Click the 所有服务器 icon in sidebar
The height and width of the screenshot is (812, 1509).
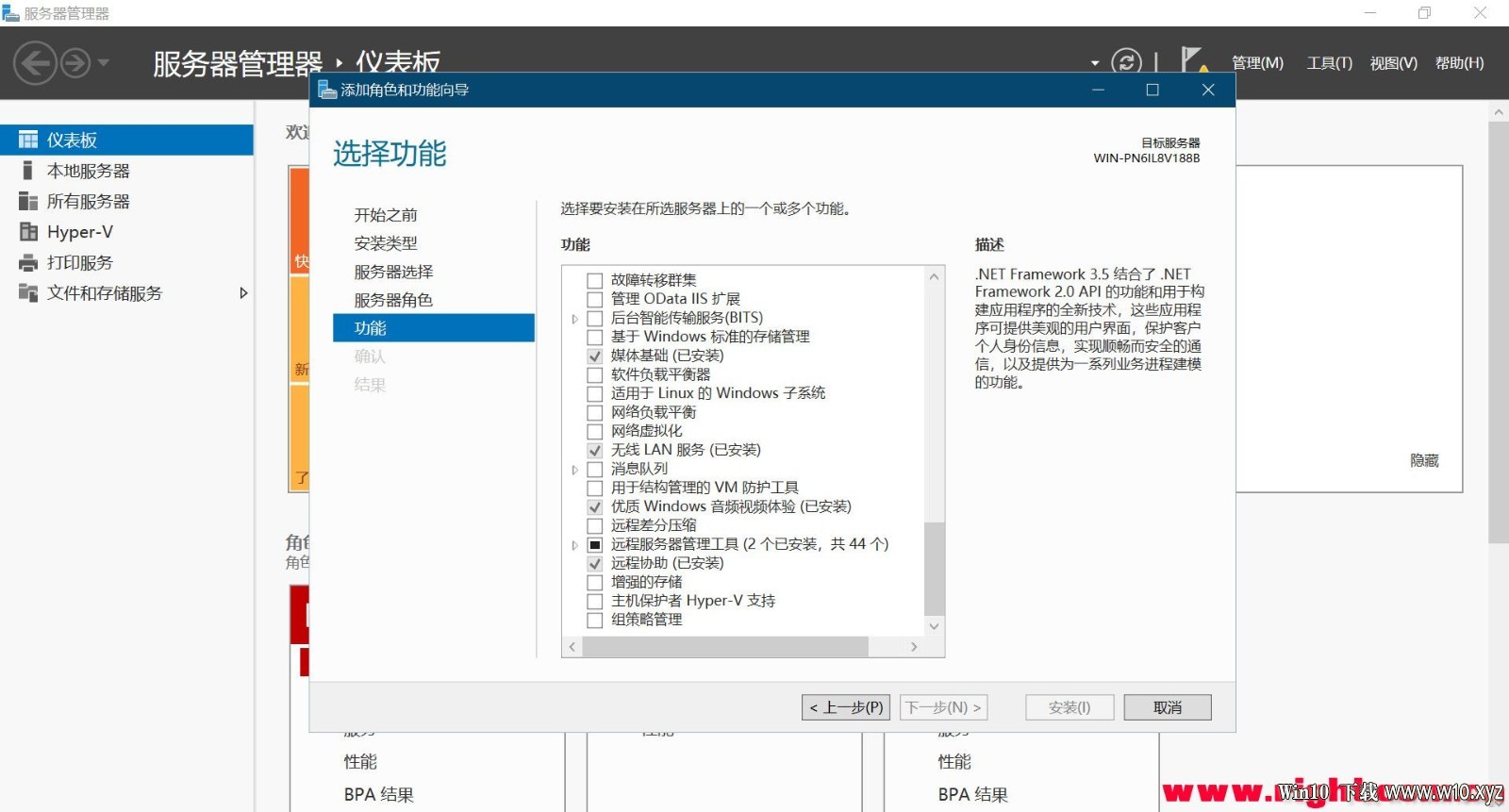28,201
